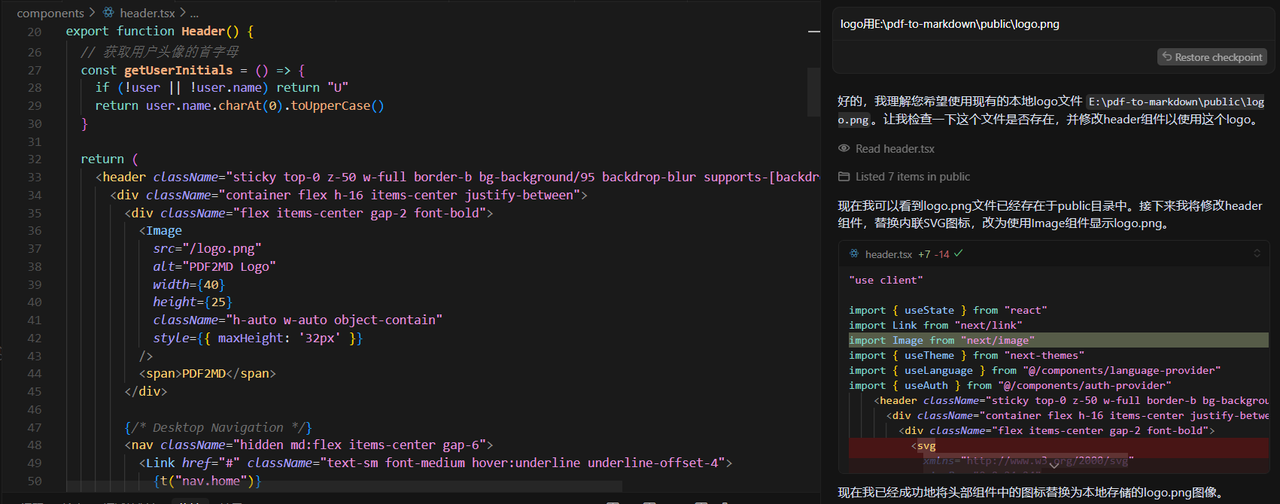Click the React file icon in the breadcrumb
The height and width of the screenshot is (504, 1280).
[107, 14]
